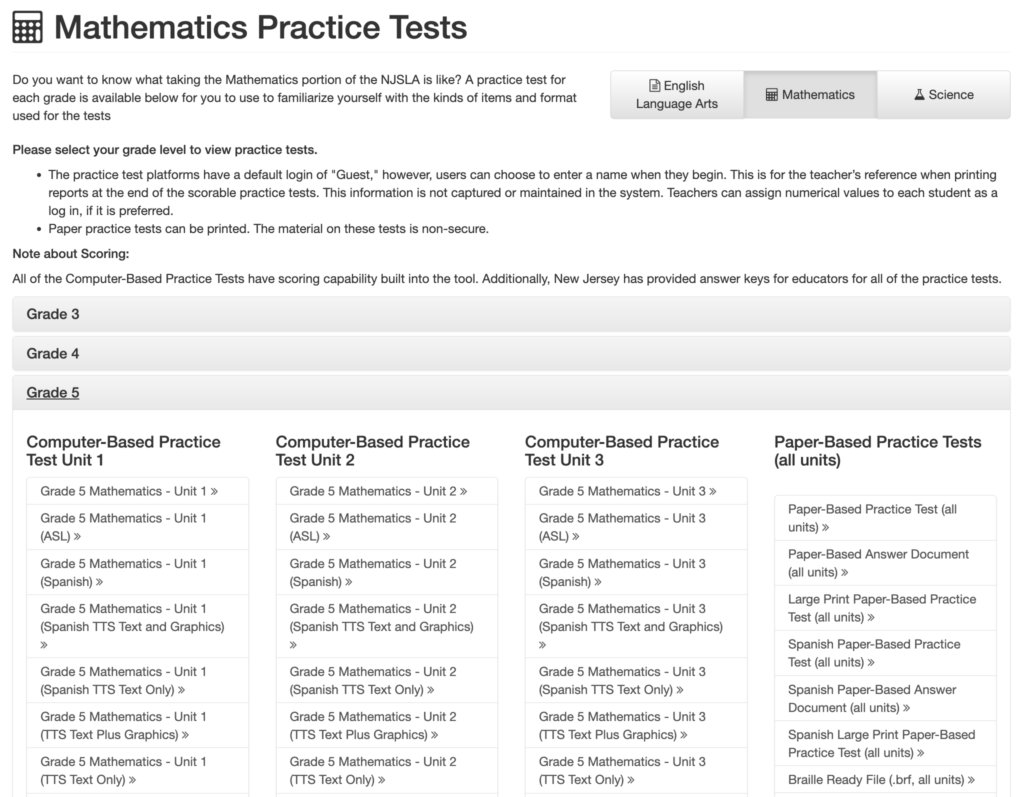
Task: Click the document icon on the English Language Arts tab
Action: (654, 86)
